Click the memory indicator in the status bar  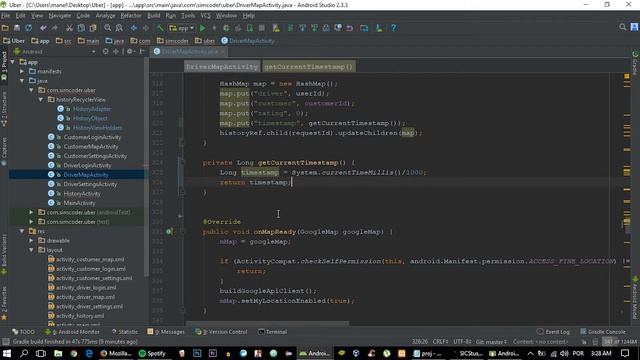[620, 342]
